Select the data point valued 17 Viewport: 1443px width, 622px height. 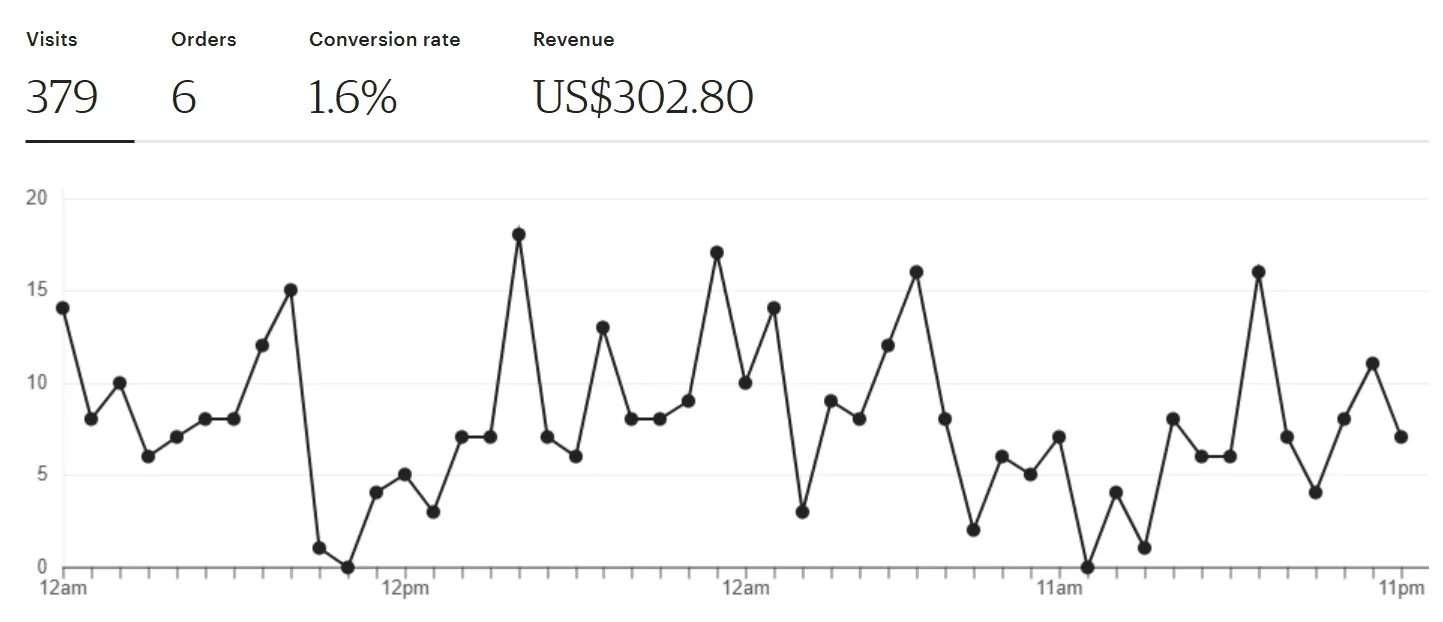716,253
